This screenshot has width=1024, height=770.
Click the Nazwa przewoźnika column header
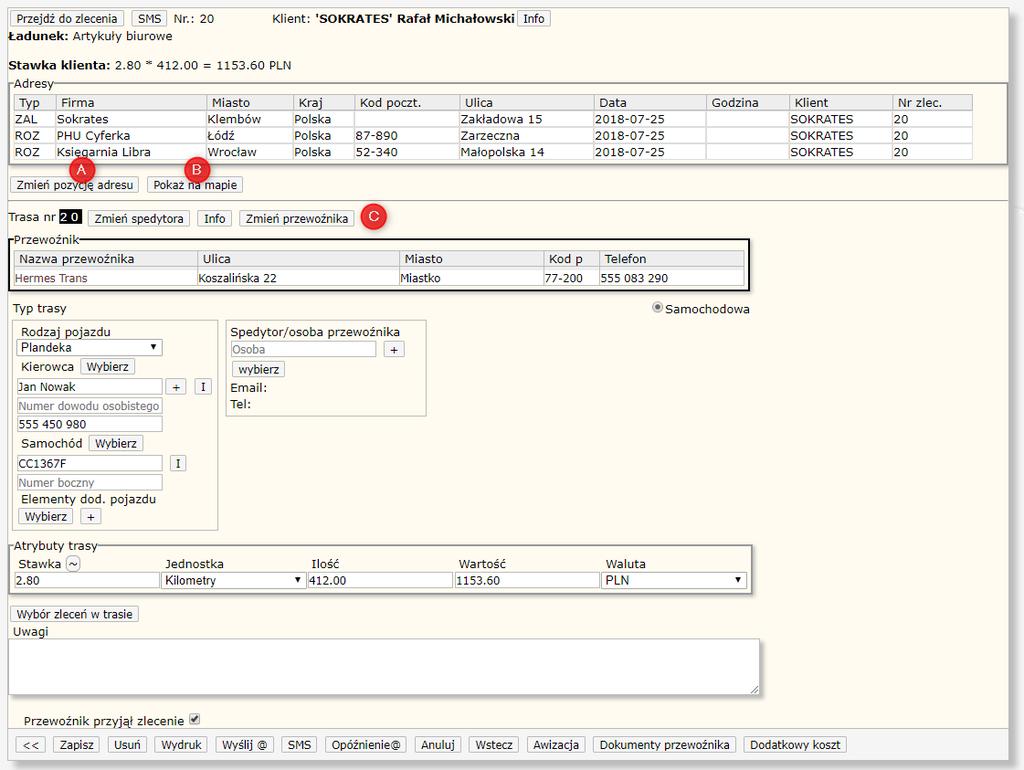106,259
